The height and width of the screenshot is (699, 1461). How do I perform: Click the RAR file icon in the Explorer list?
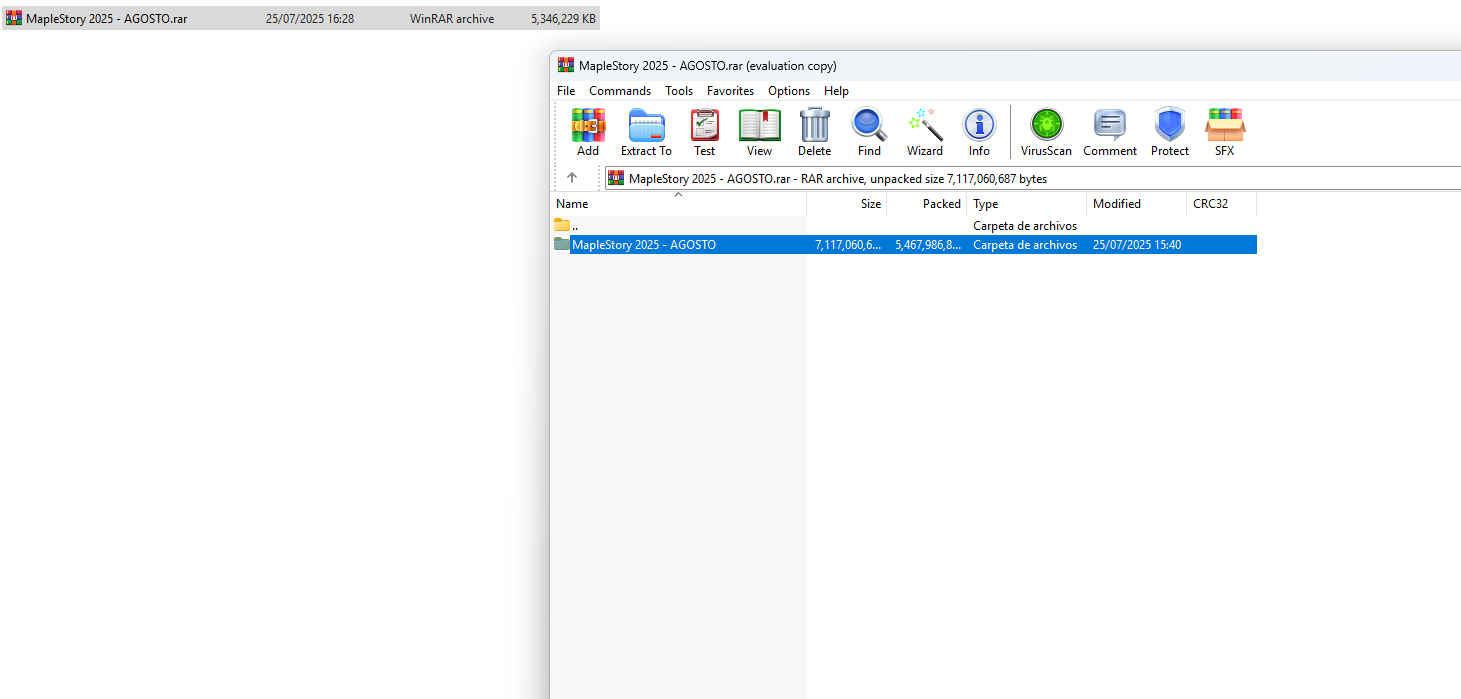tap(14, 18)
